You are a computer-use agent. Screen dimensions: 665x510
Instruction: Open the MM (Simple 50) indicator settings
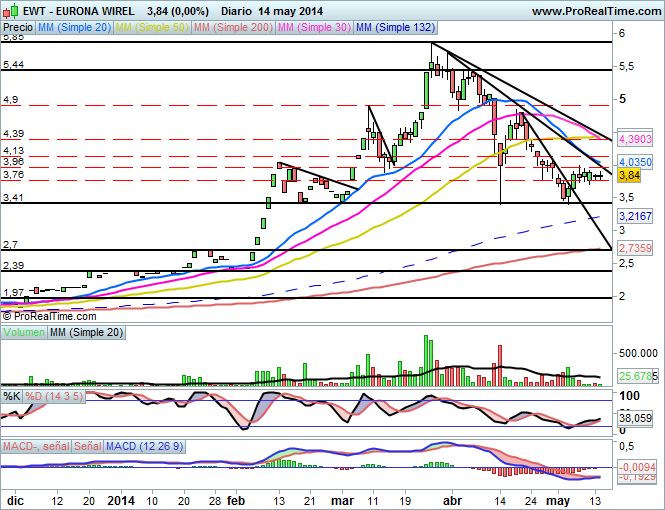click(150, 29)
